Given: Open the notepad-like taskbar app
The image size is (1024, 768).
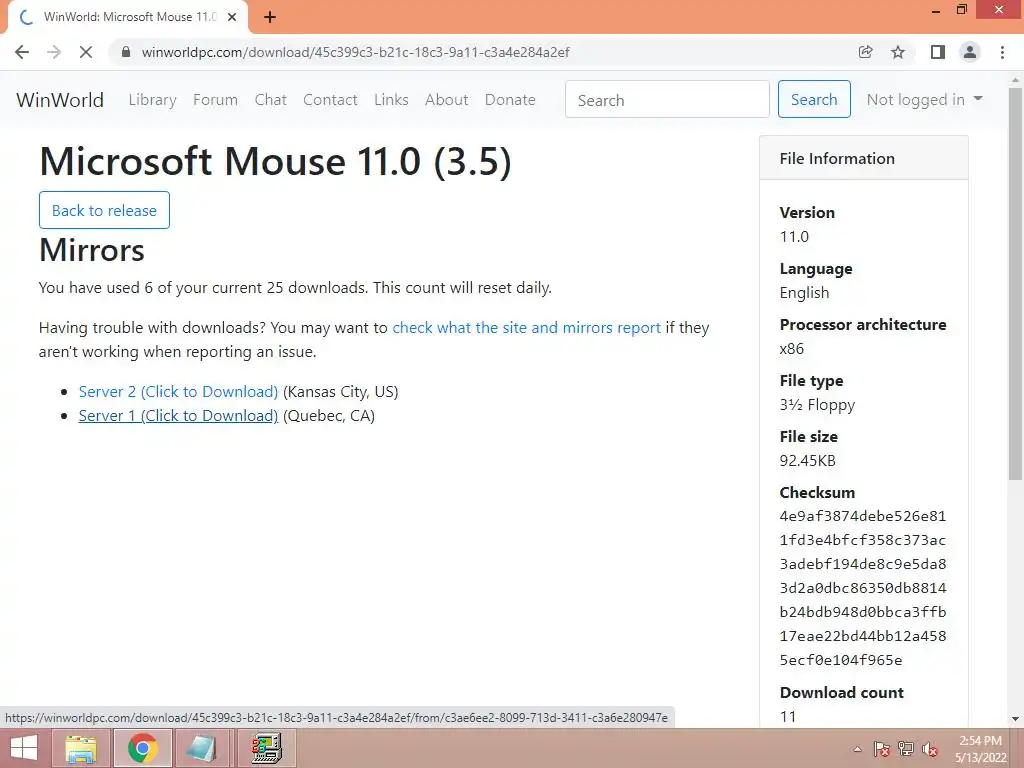Looking at the screenshot, I should click(200, 748).
